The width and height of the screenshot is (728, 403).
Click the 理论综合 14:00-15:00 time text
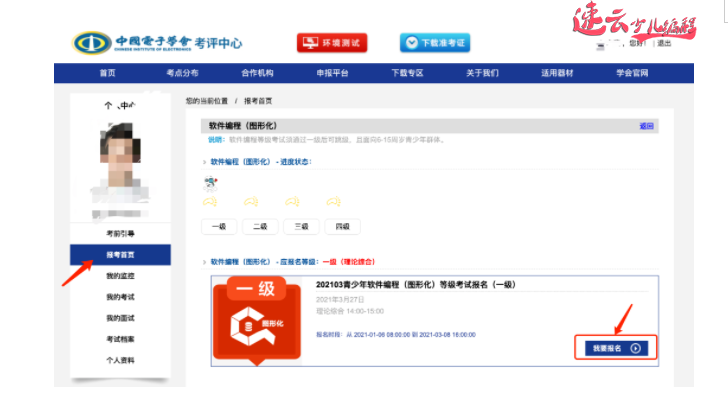coord(350,311)
